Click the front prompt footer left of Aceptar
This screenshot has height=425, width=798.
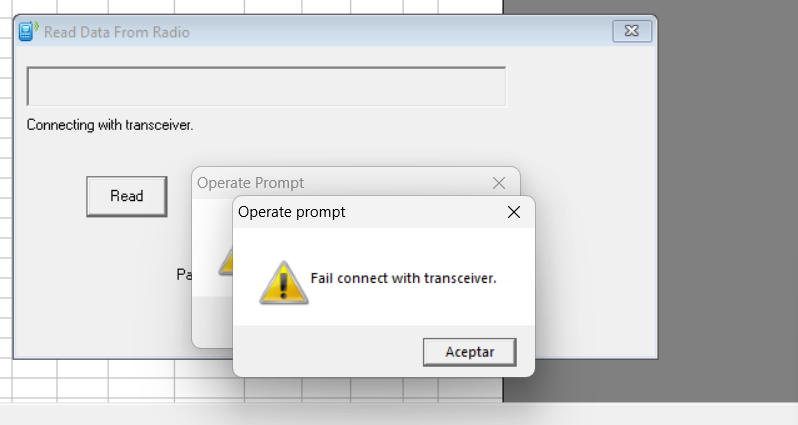[328, 351]
